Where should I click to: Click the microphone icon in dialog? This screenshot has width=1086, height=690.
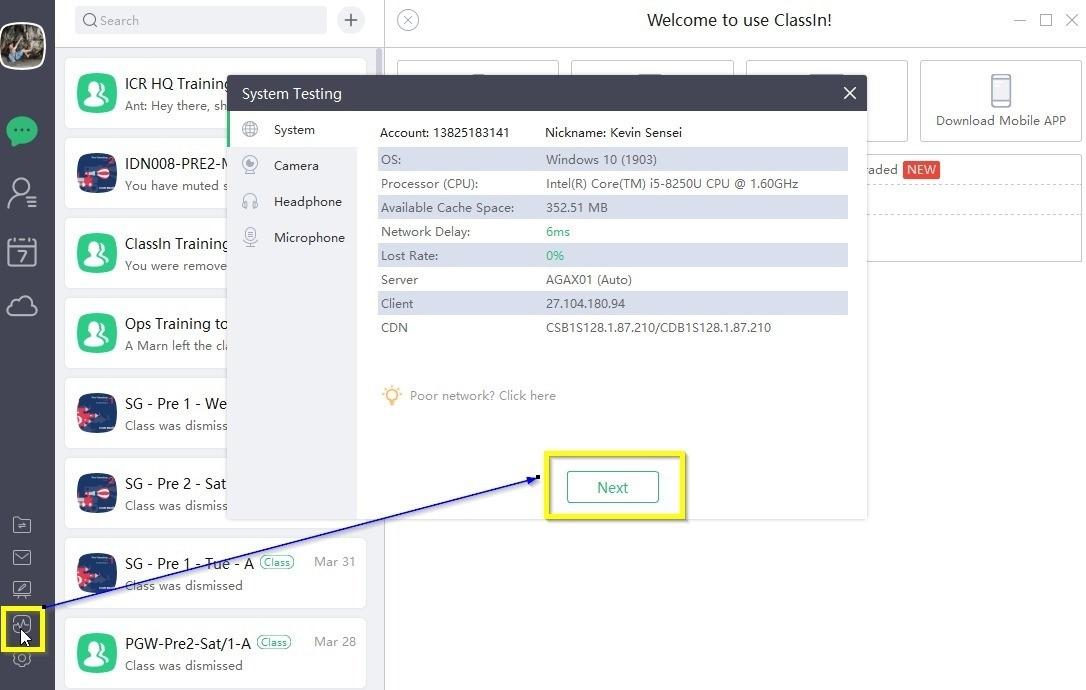pyautogui.click(x=250, y=238)
